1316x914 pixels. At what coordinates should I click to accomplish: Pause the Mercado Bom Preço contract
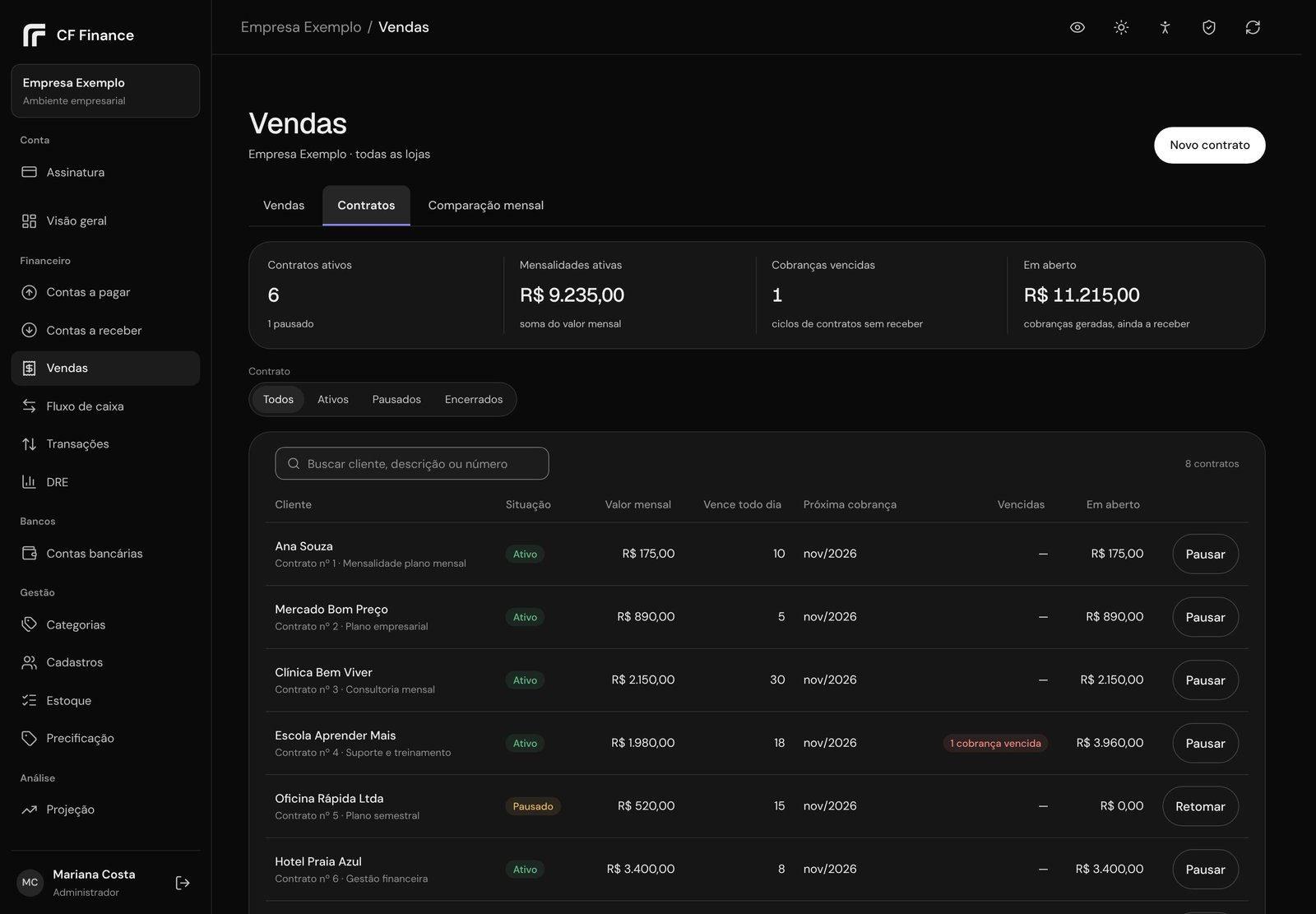click(x=1206, y=617)
